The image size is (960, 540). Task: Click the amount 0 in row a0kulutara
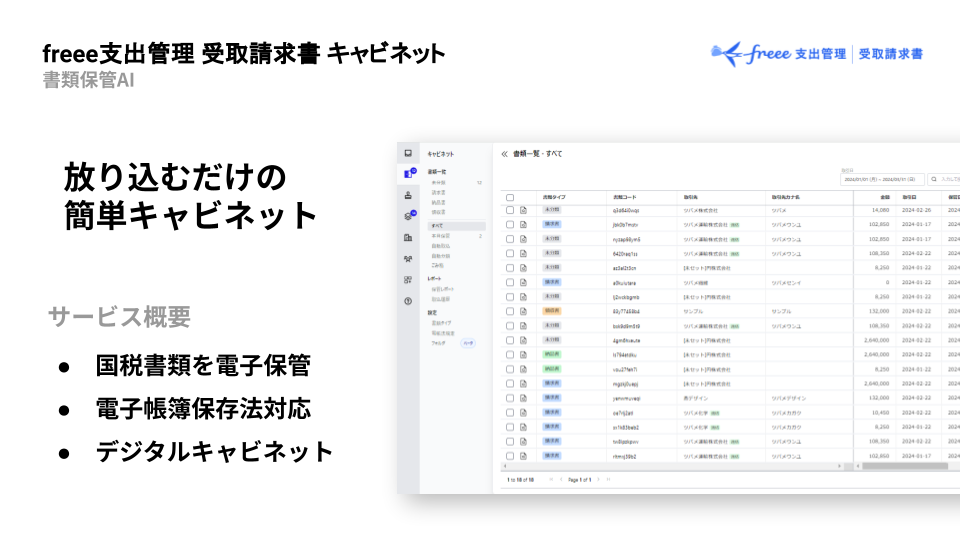(x=887, y=283)
